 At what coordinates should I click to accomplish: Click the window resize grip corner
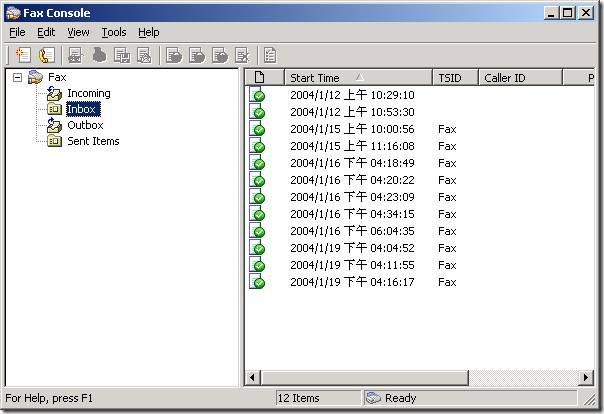pyautogui.click(x=589, y=400)
